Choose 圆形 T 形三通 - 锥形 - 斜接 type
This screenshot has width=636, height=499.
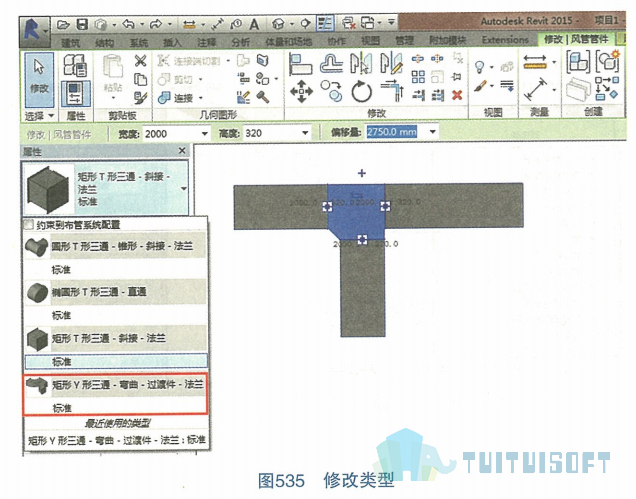[x=116, y=256]
